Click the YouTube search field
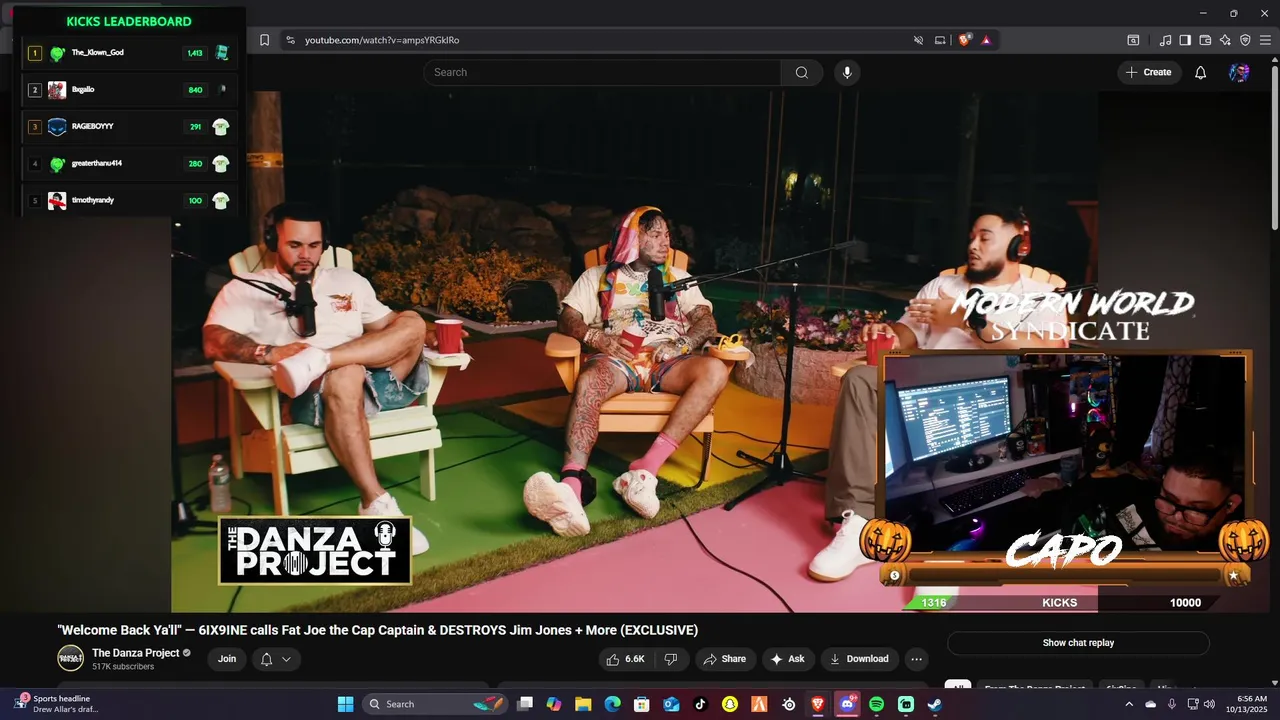Image resolution: width=1280 pixels, height=720 pixels. (602, 72)
